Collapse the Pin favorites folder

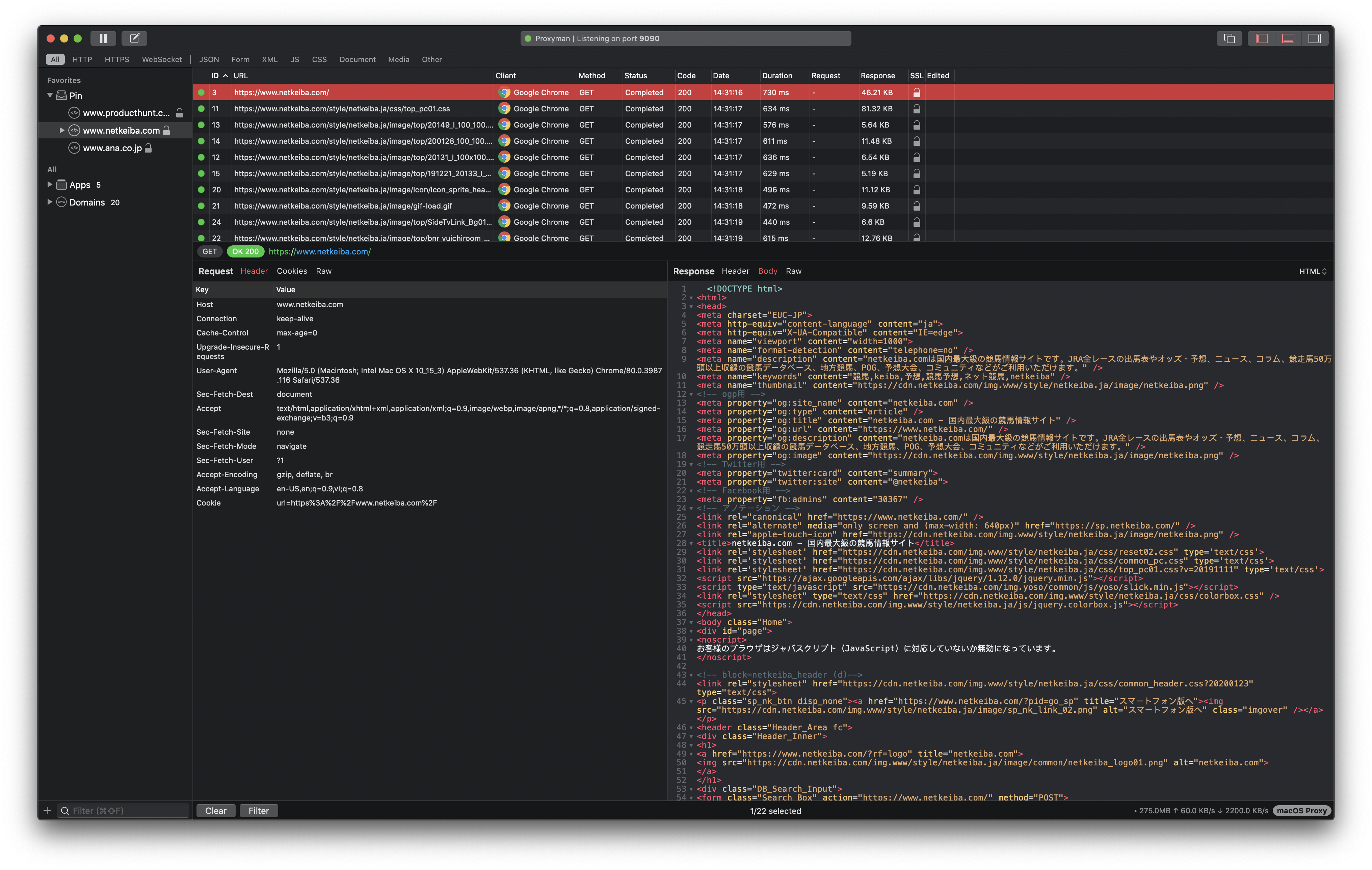click(x=50, y=96)
